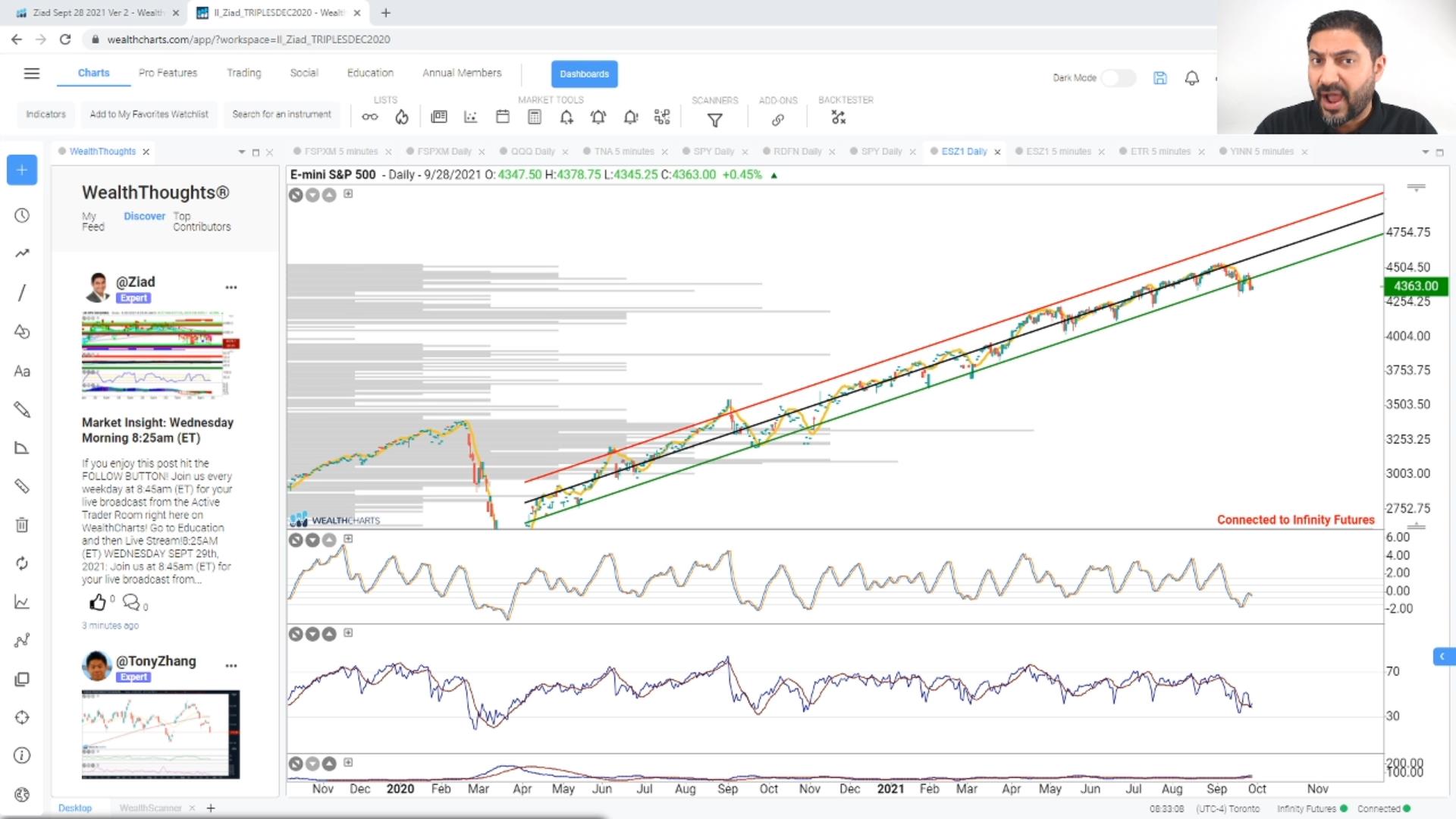Click the trash delete-drawings icon

pyautogui.click(x=22, y=525)
